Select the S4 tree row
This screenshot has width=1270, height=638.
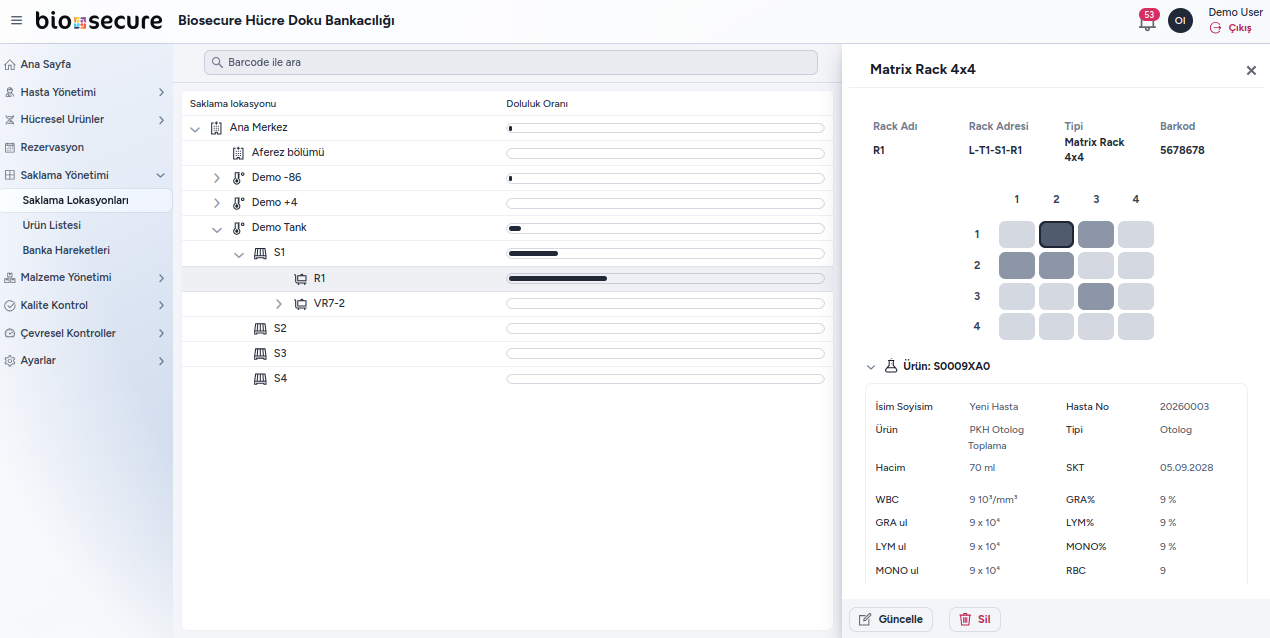pos(507,379)
